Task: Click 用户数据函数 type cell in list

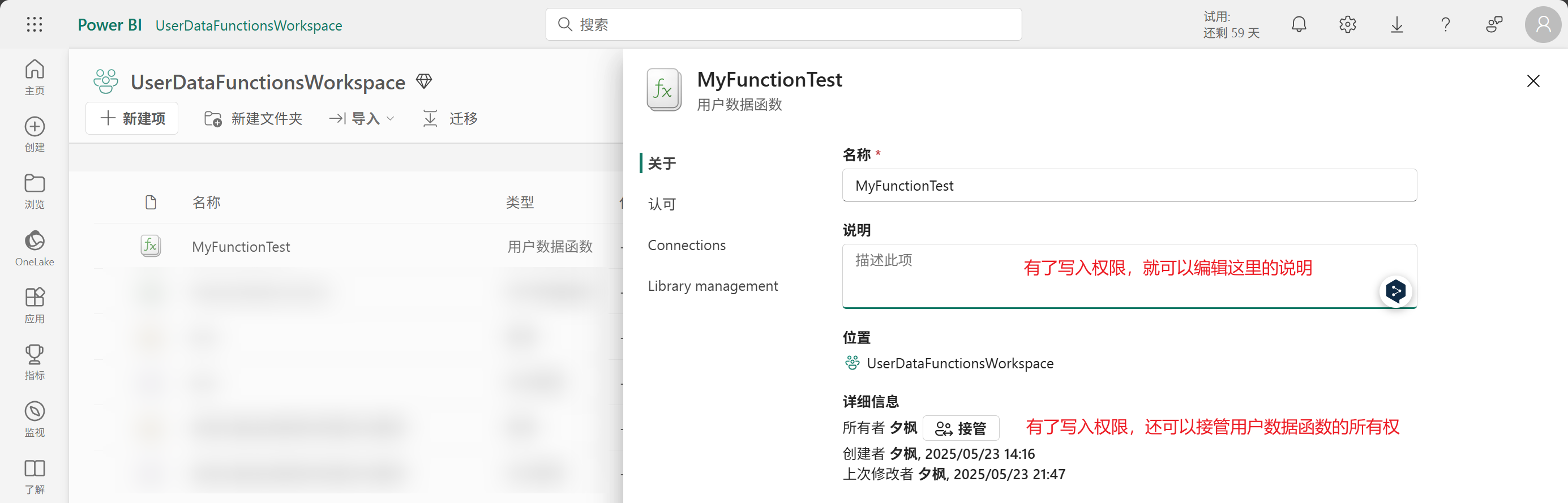Action: [x=550, y=246]
